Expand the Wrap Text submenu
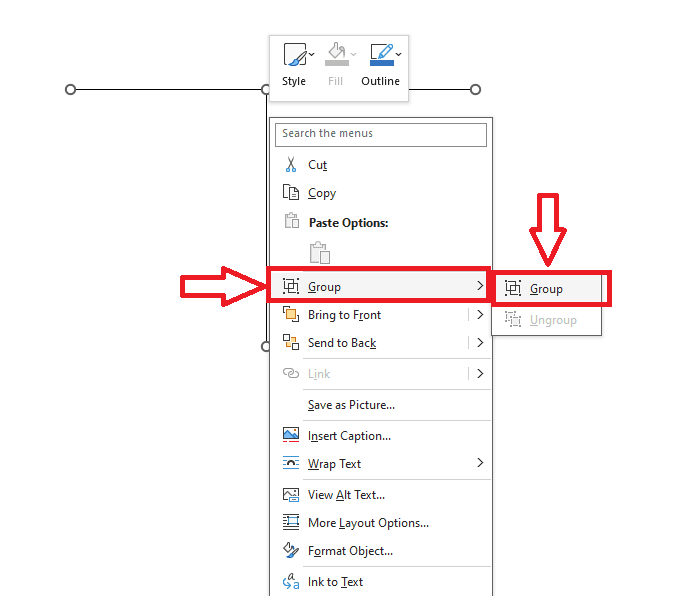The width and height of the screenshot is (676, 596). (480, 463)
